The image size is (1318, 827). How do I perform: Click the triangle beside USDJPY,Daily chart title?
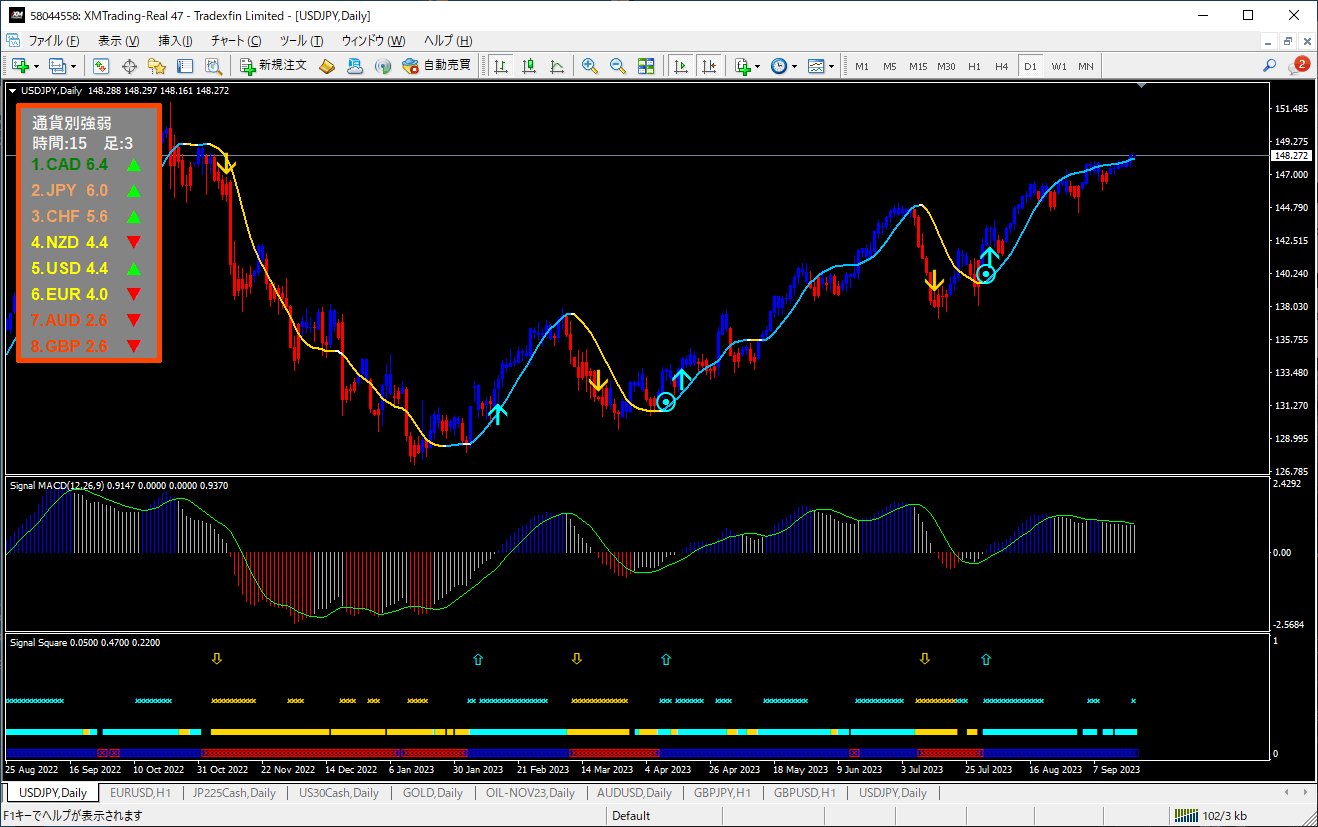click(12, 90)
